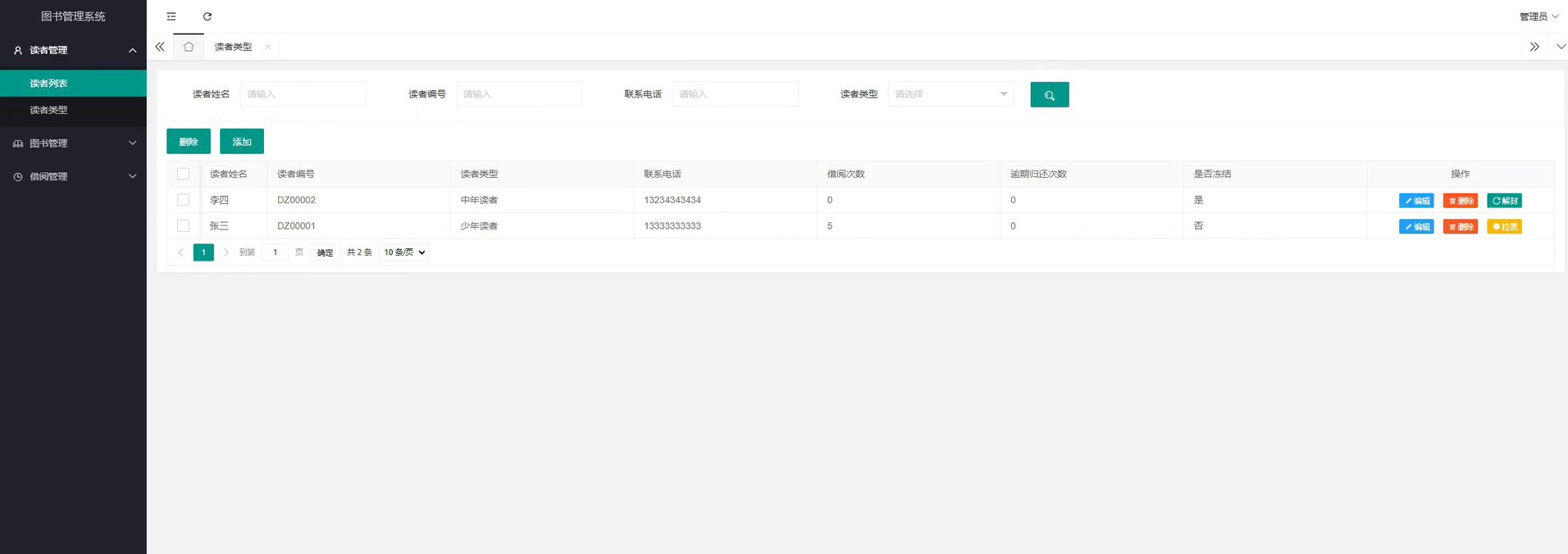This screenshot has width=1568, height=554.
Task: Click 编辑 for reader 张三
Action: pyautogui.click(x=1416, y=227)
